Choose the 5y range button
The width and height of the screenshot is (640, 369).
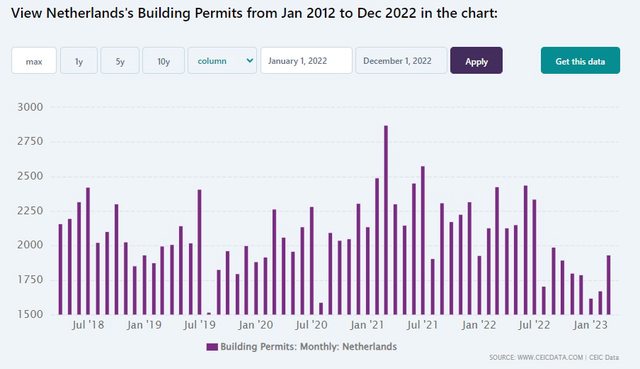tap(120, 61)
